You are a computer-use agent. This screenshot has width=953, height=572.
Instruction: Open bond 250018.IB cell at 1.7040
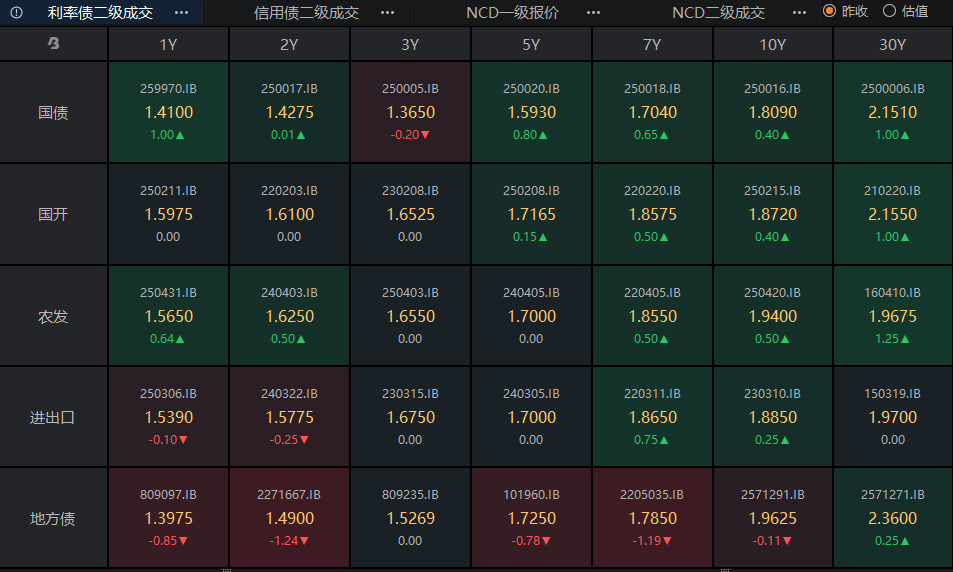pyautogui.click(x=652, y=112)
